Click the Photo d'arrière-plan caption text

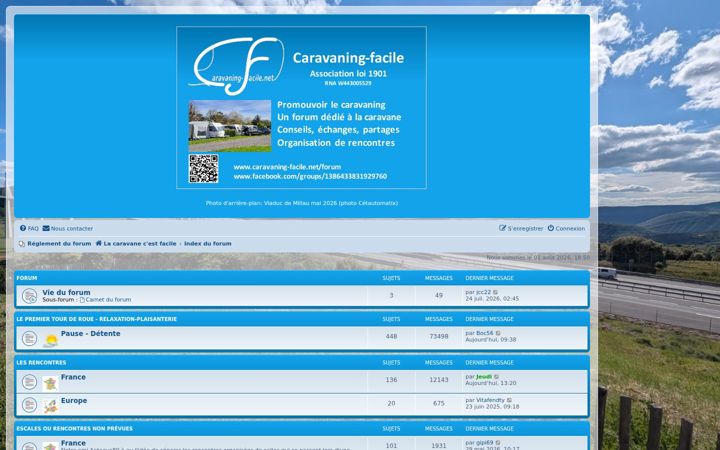coord(302,203)
